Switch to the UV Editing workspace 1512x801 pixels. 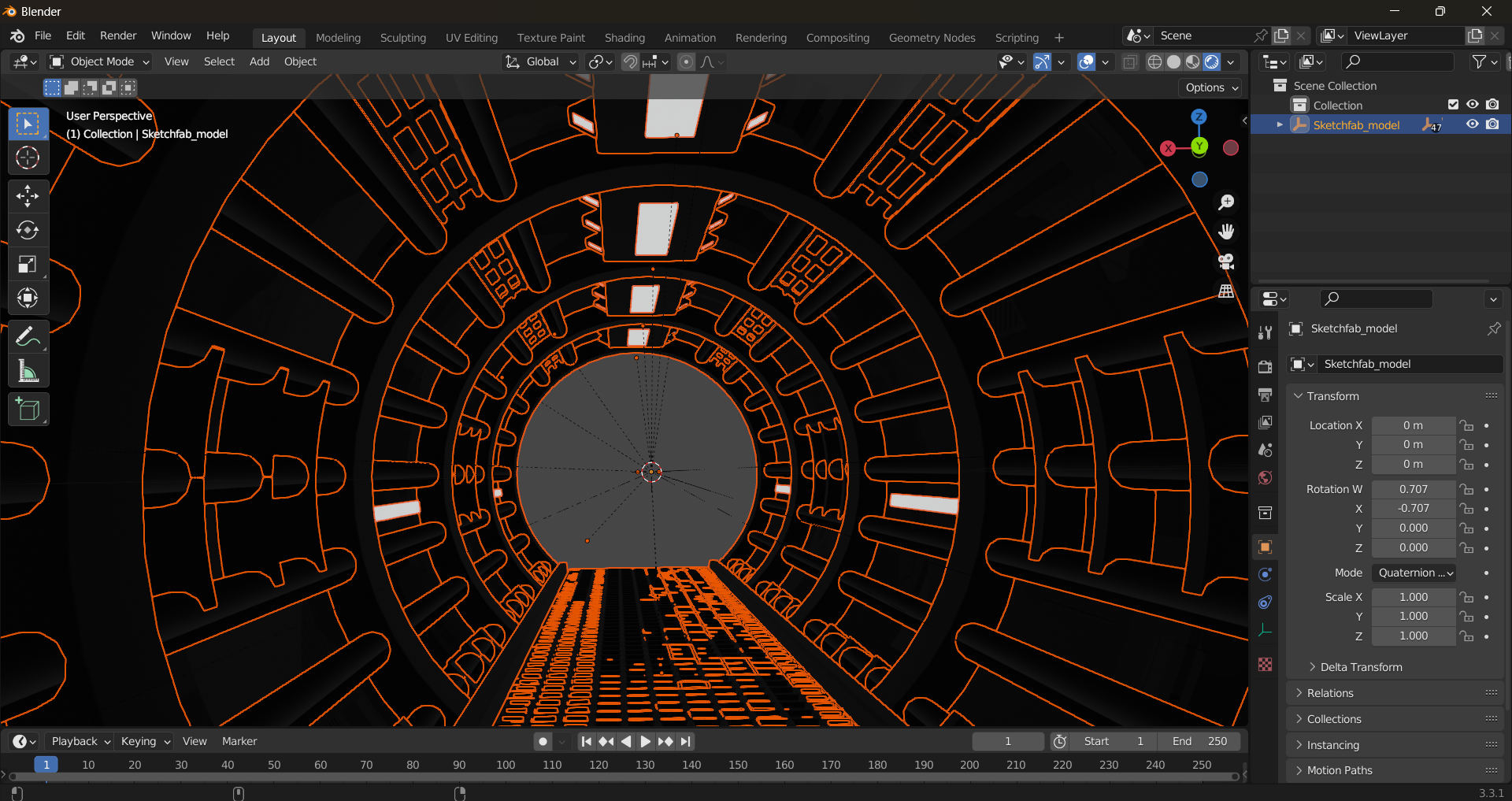tap(471, 38)
